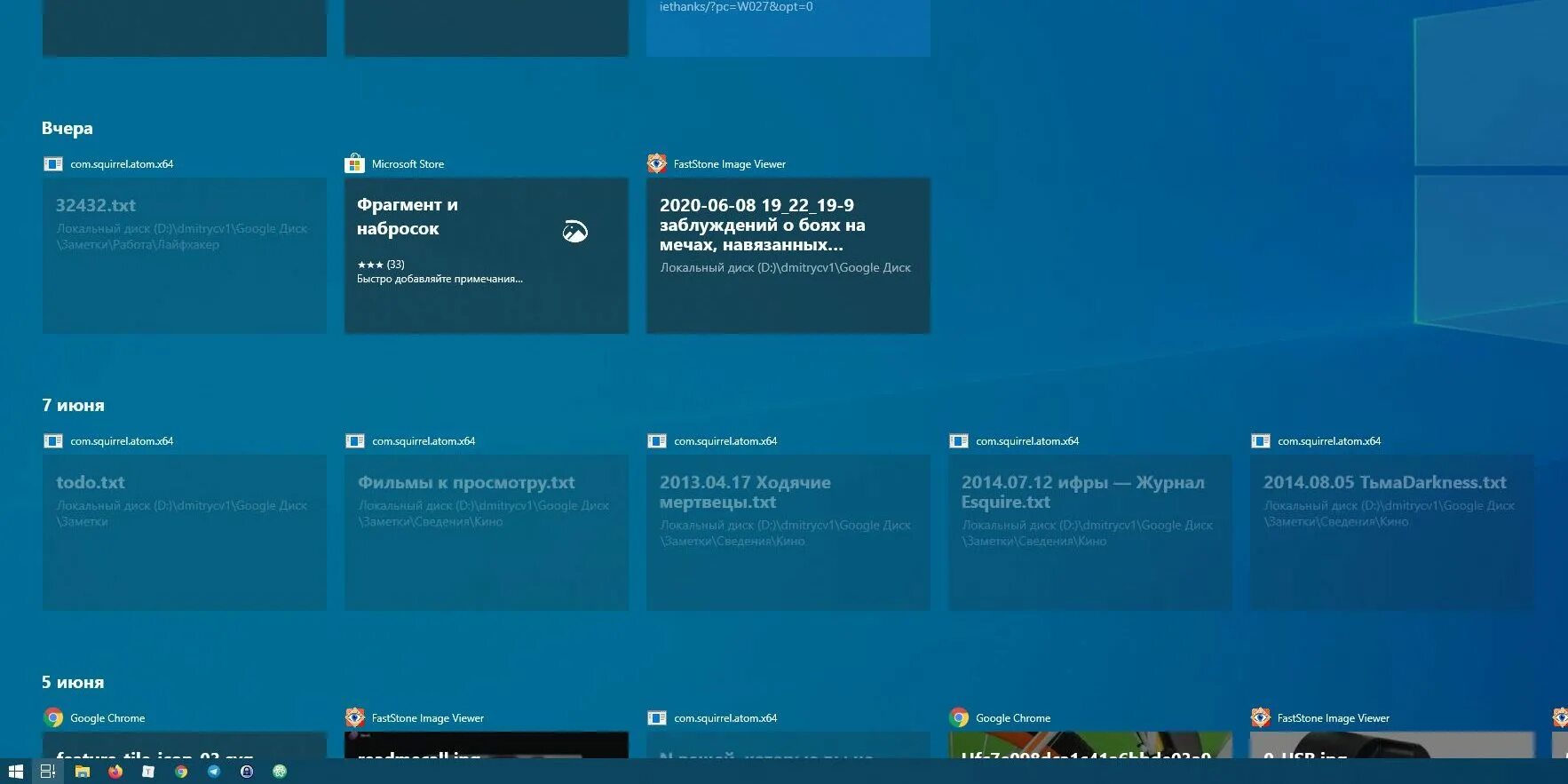Click the FastStone icon above the 0-USB.jpg card
The image size is (1568, 784).
tap(1261, 717)
